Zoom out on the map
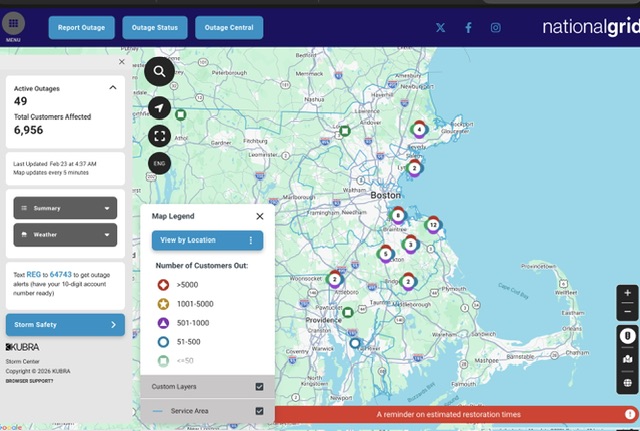Viewport: 640px width, 431px height. coord(627,312)
